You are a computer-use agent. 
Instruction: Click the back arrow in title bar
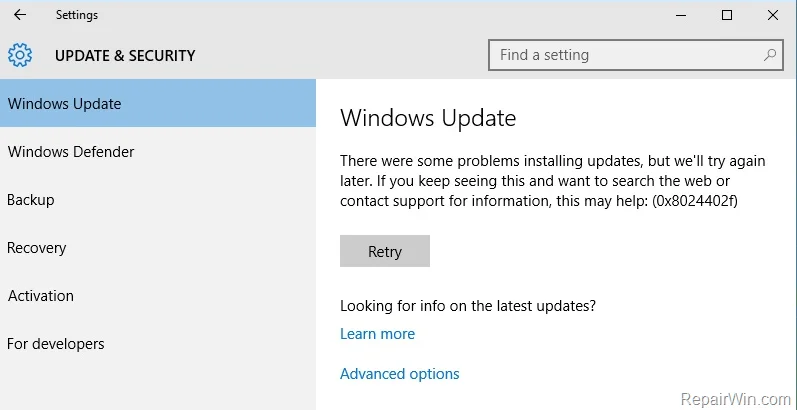click(19, 15)
